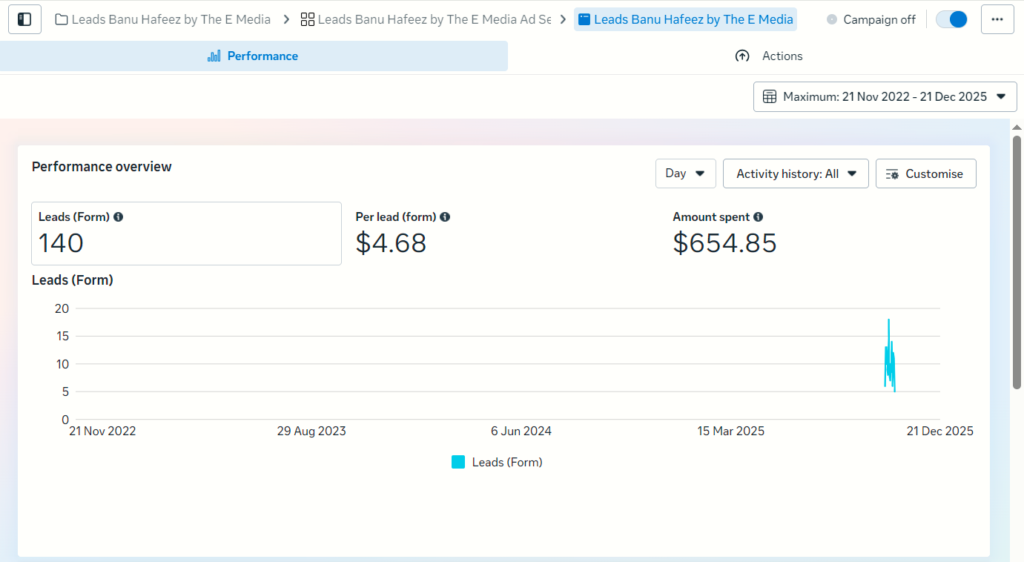Click info icon beside Per lead (form)
The image size is (1024, 562).
tap(445, 217)
